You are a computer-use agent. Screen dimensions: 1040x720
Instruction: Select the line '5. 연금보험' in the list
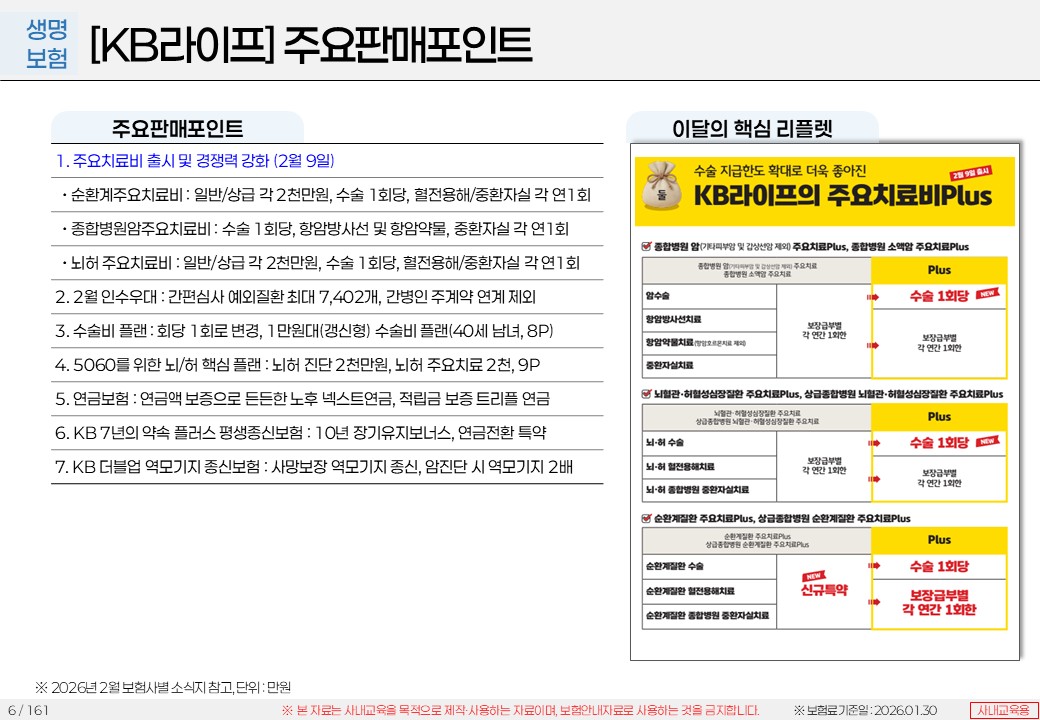[x=302, y=398]
